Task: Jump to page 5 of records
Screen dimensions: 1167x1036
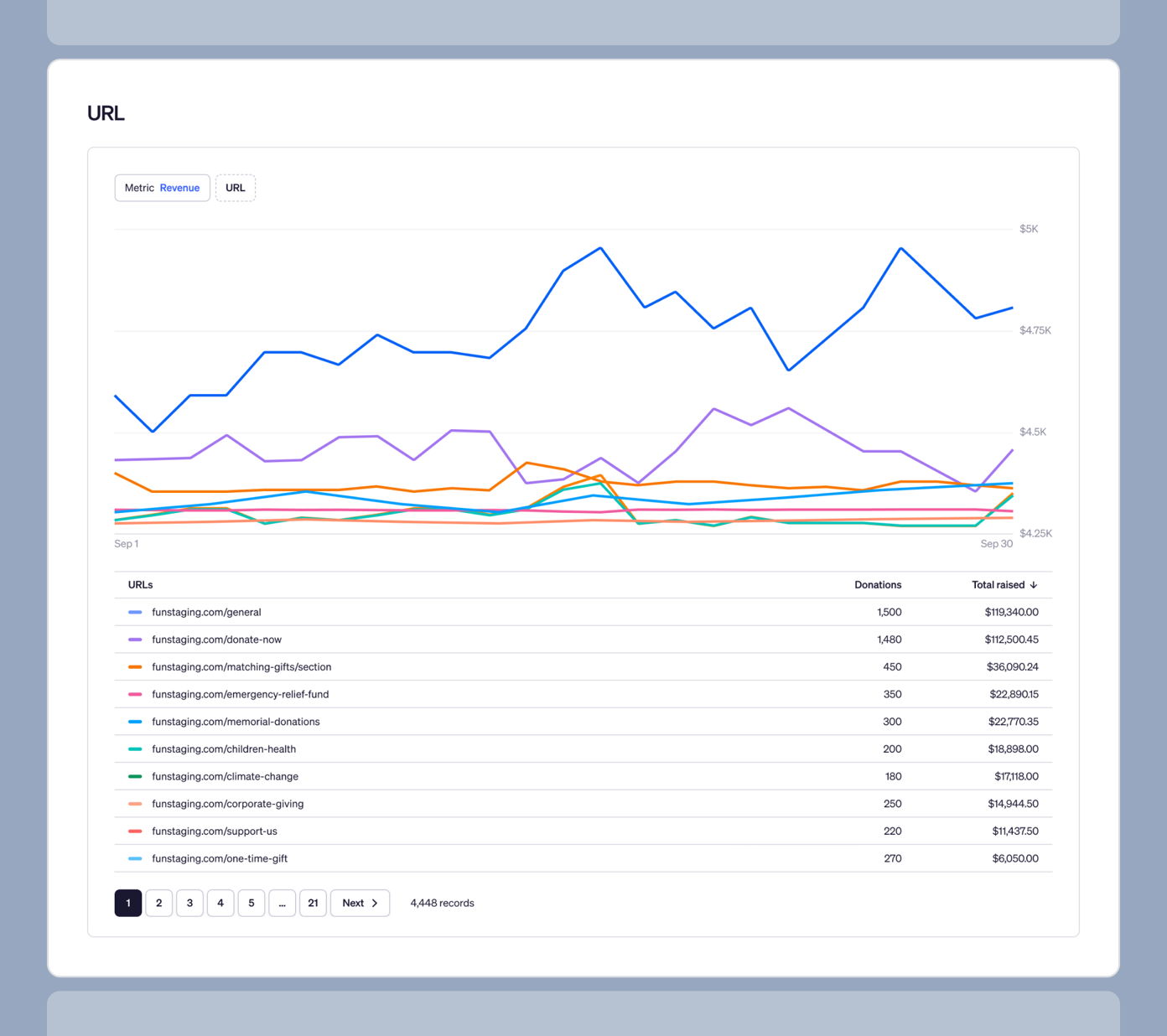Action: pyautogui.click(x=252, y=903)
